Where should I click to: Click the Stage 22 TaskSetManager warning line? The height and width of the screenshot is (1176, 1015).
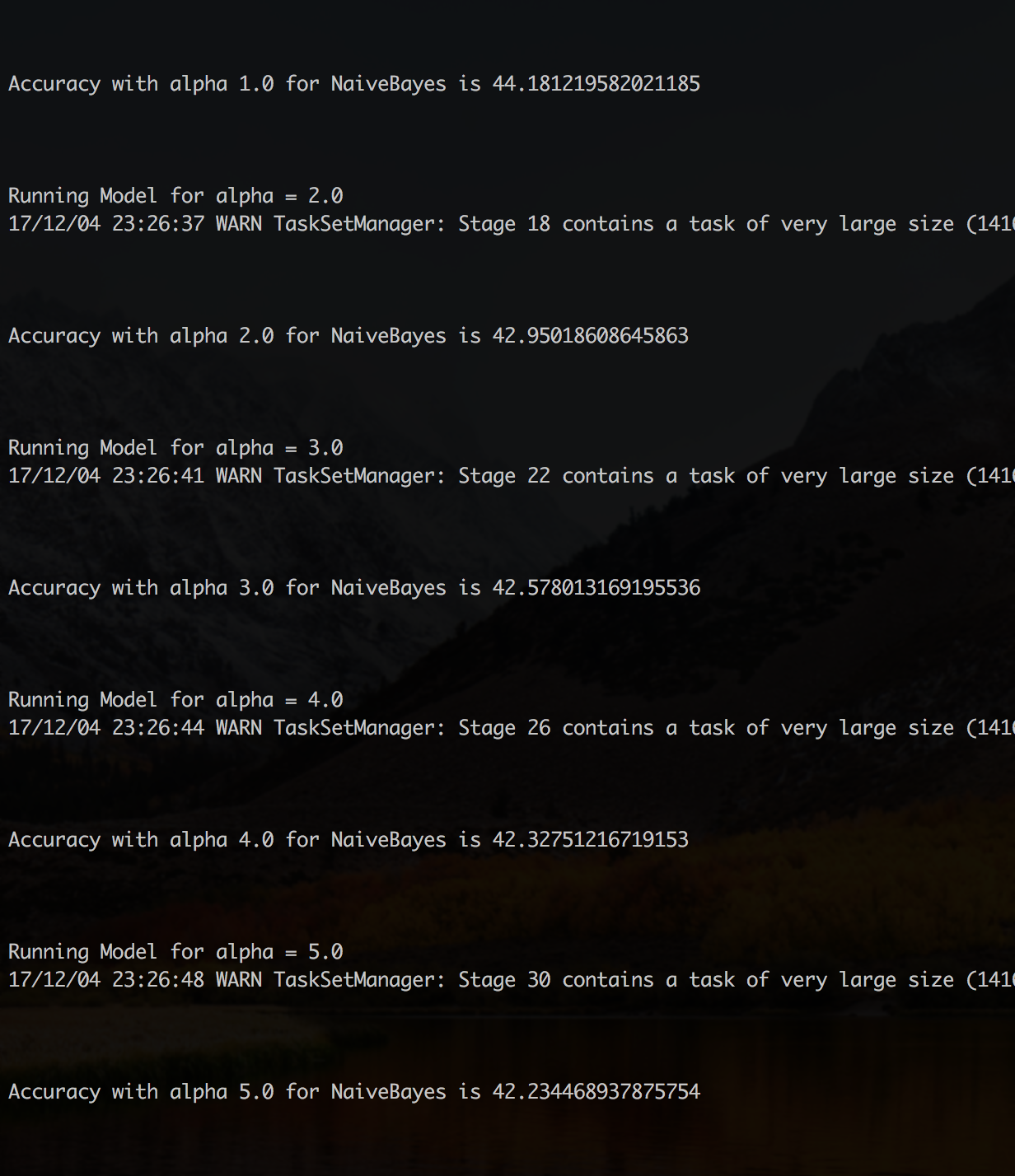(x=512, y=476)
